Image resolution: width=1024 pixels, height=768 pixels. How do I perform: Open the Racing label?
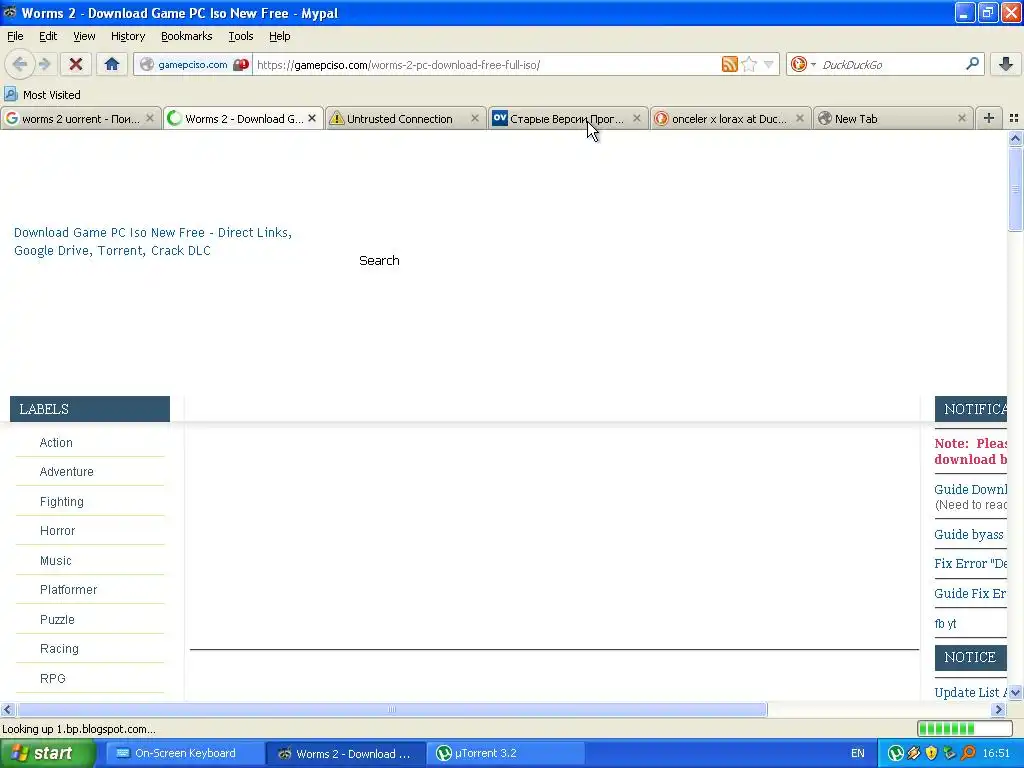point(59,648)
